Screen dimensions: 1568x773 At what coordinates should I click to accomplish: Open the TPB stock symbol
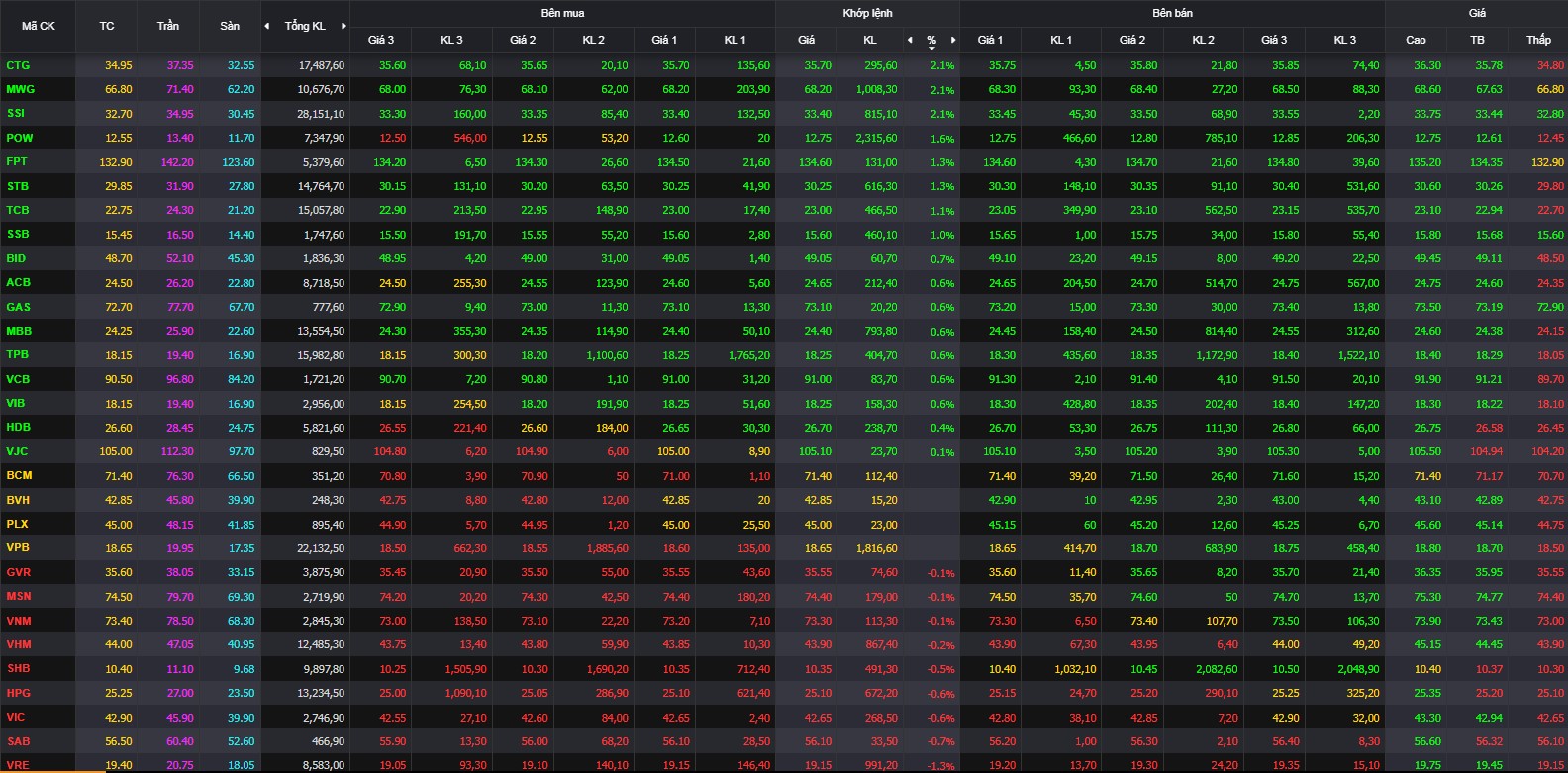click(x=18, y=354)
